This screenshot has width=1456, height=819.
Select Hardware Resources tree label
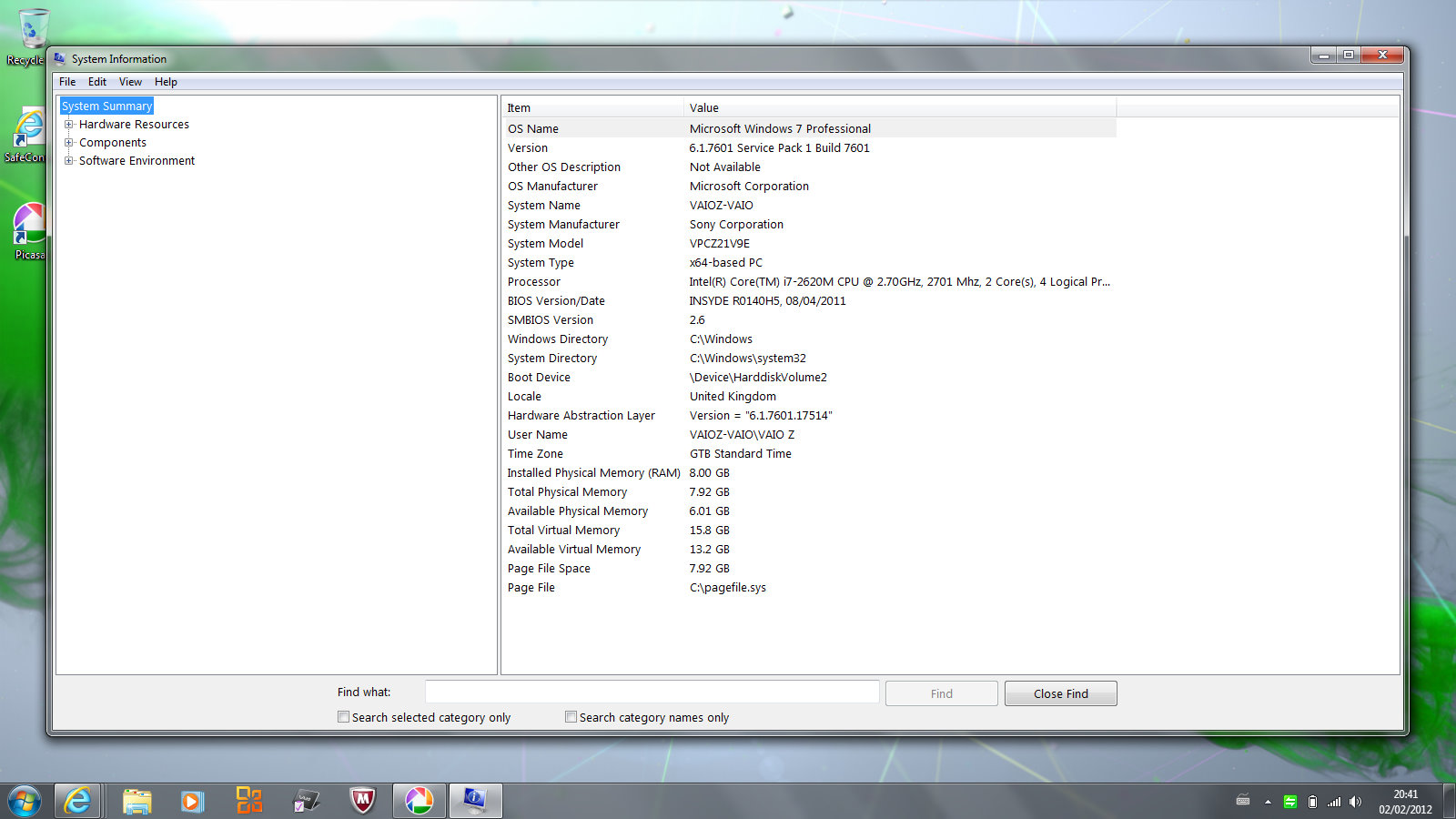[134, 125]
